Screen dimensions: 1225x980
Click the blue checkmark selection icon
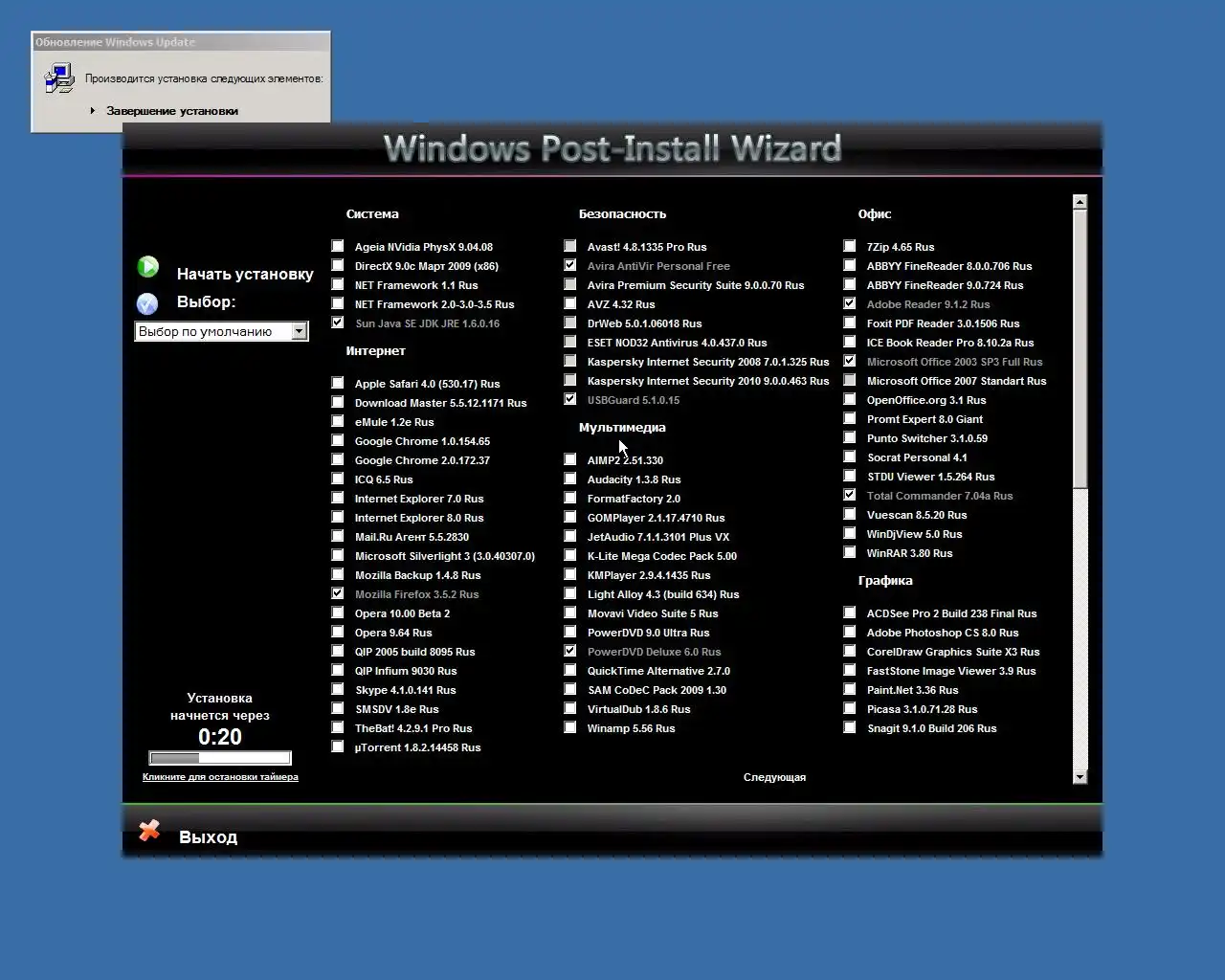click(147, 303)
